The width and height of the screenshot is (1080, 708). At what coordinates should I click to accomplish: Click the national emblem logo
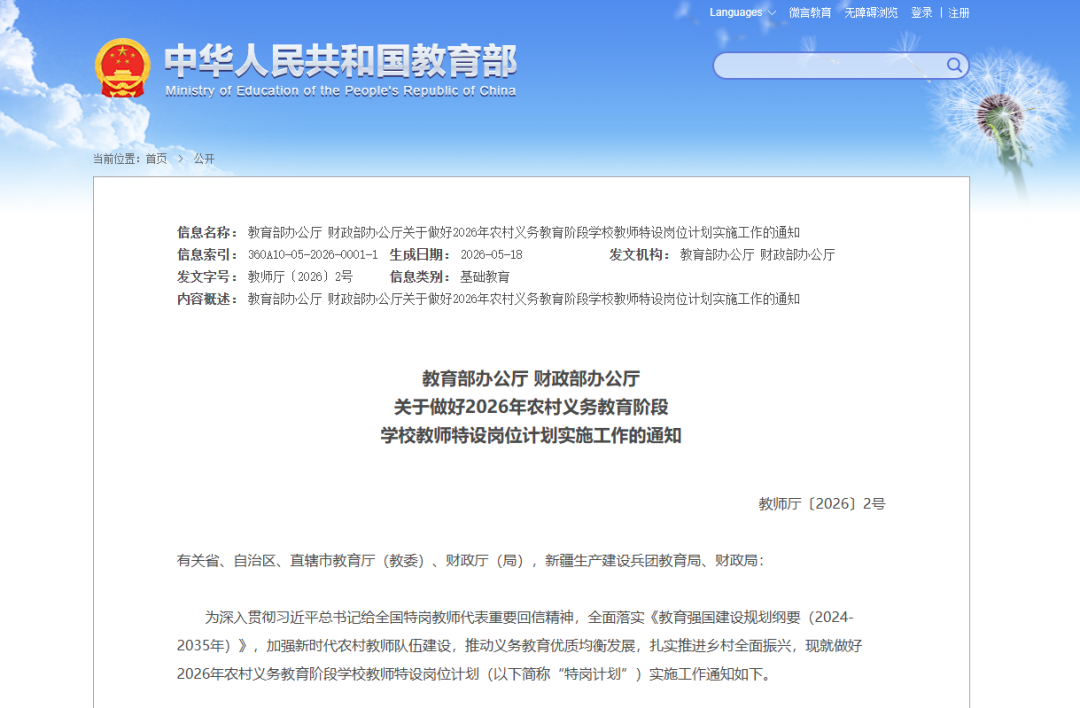(122, 67)
